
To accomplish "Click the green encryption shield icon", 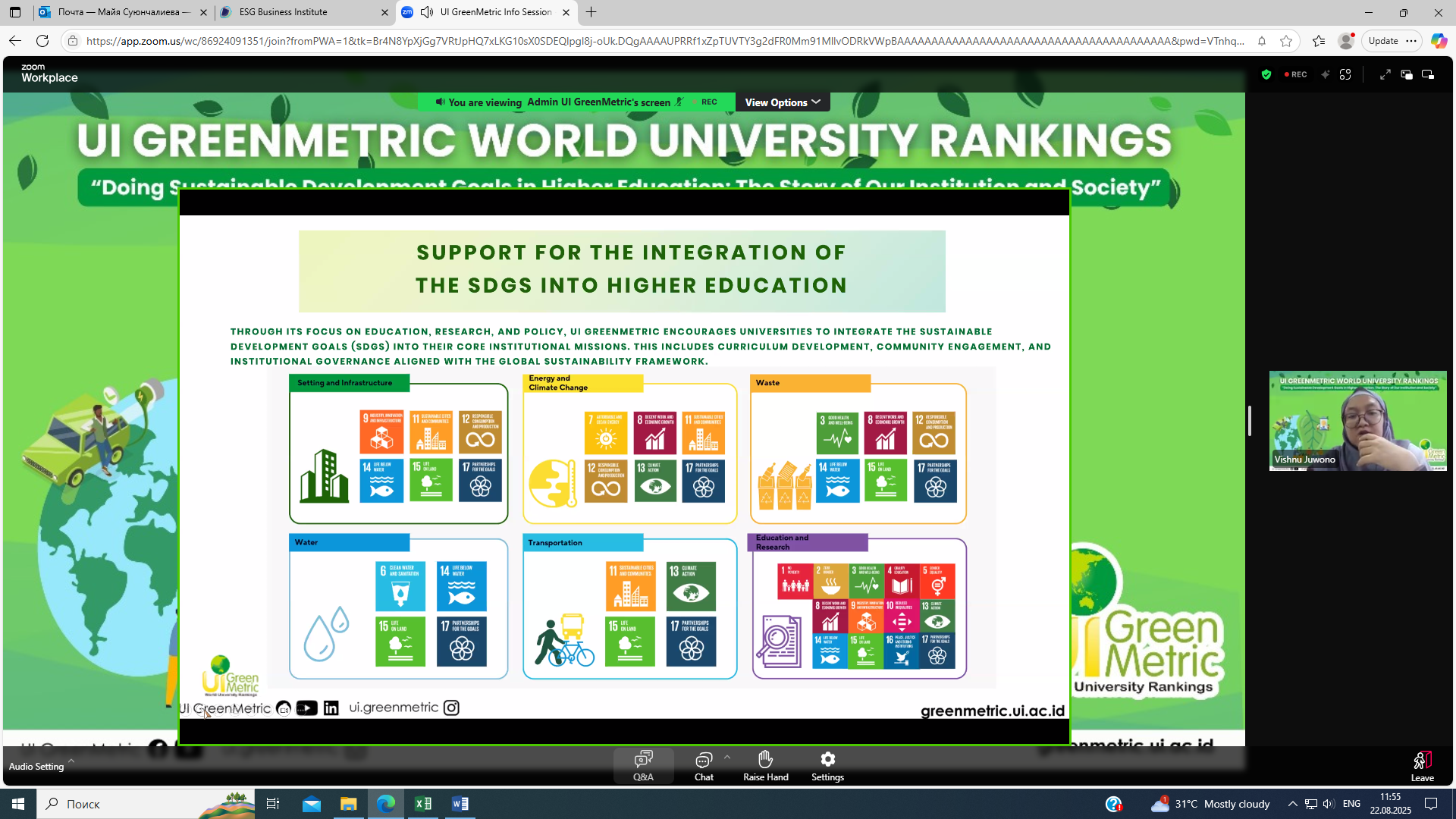I will point(1266,74).
